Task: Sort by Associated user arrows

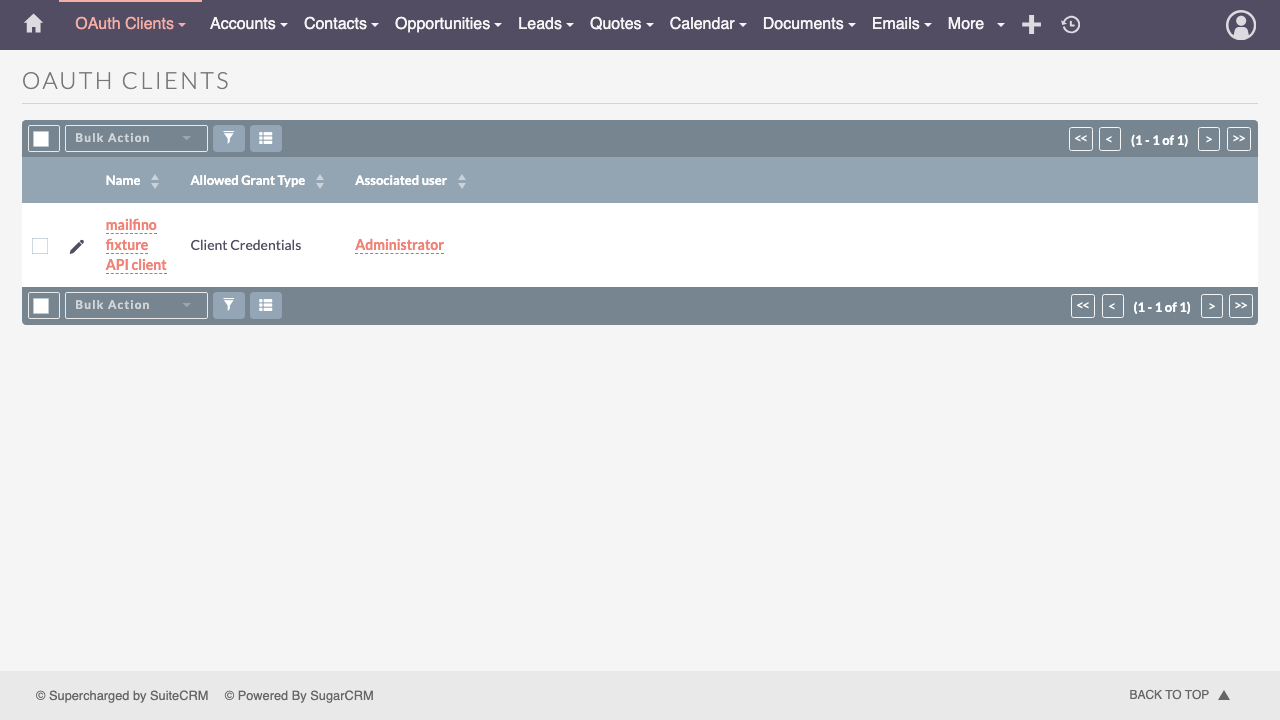Action: [462, 181]
